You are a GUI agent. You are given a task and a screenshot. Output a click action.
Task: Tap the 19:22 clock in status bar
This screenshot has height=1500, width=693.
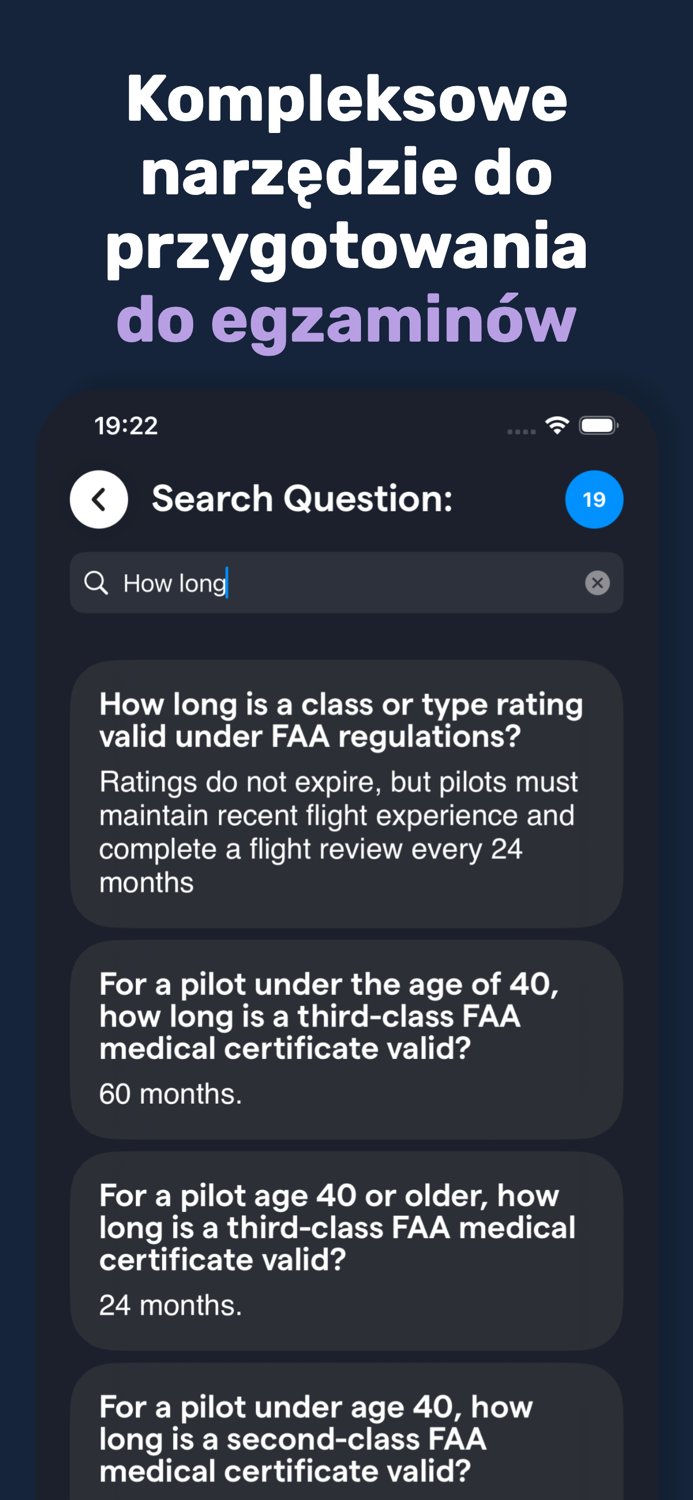126,426
